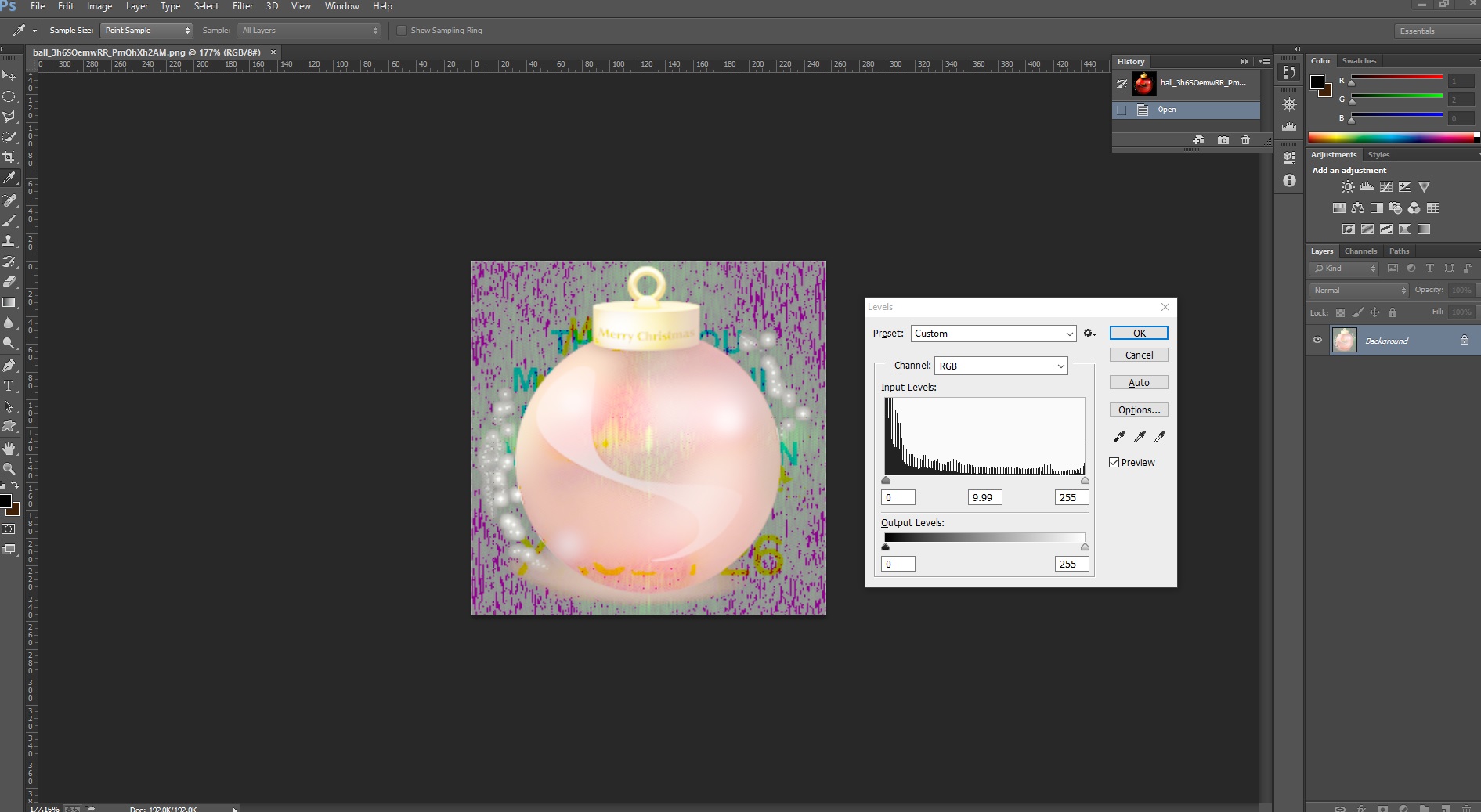This screenshot has width=1481, height=812.
Task: Switch to the Swatches tab
Action: coord(1359,61)
